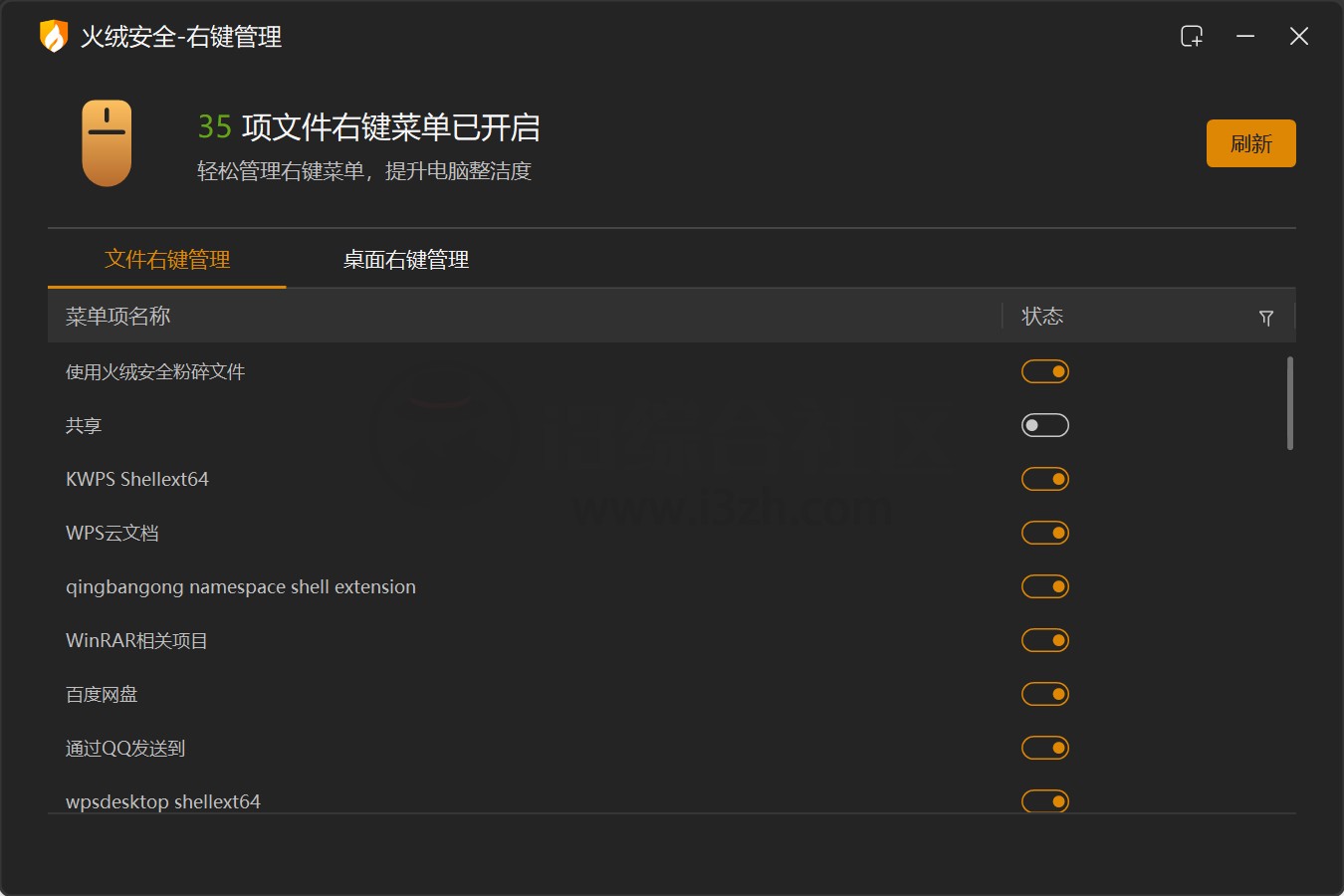Turn off KWPS Shellext64 toggle

pyautogui.click(x=1045, y=479)
